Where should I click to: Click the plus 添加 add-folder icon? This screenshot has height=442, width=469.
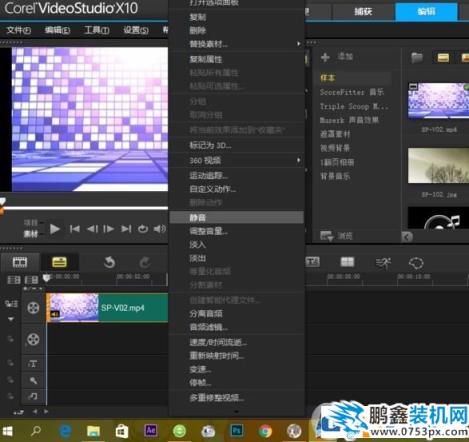pos(325,57)
